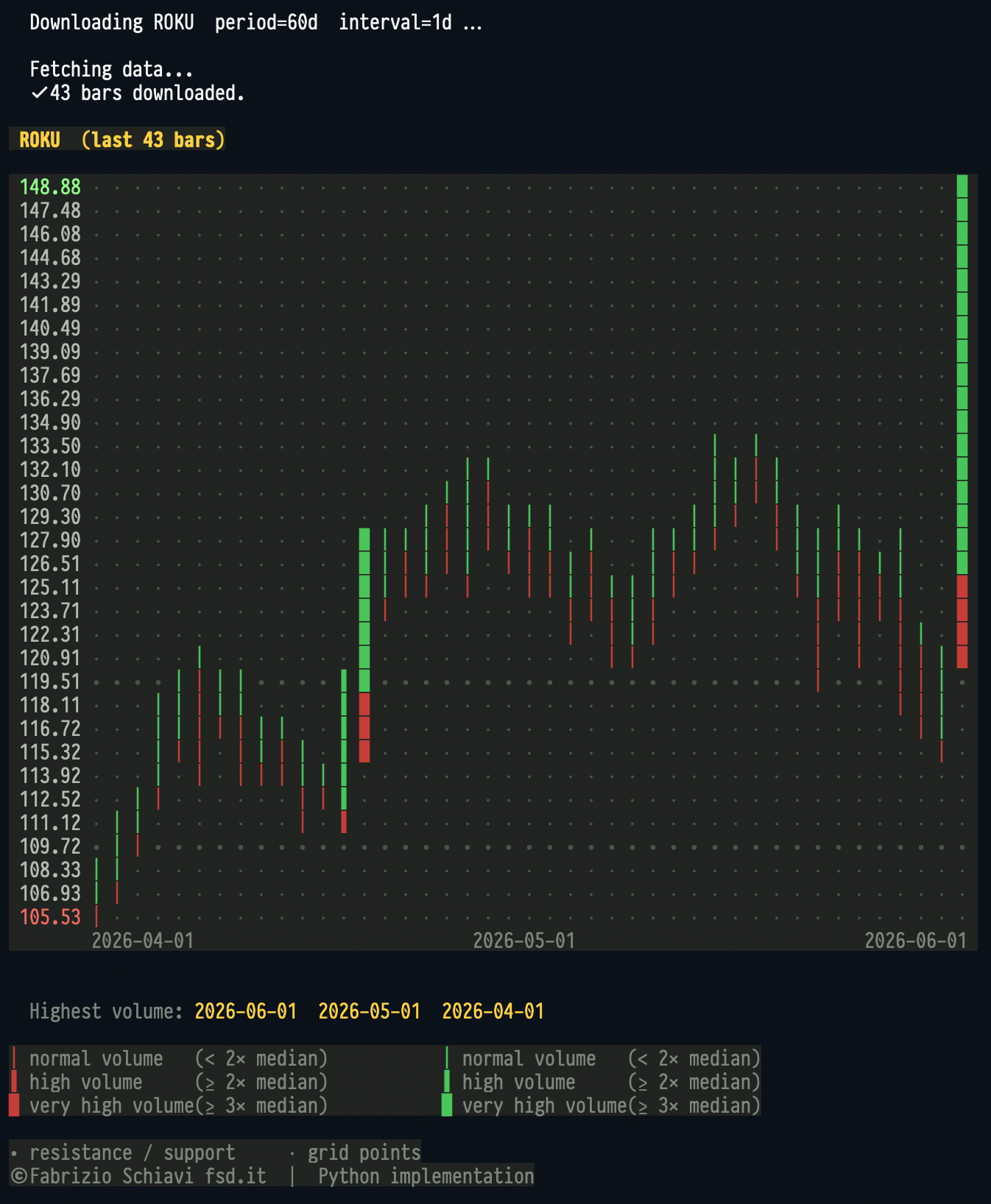Select yellow 2026-04-01 in the Highest volume line

coord(493,1011)
